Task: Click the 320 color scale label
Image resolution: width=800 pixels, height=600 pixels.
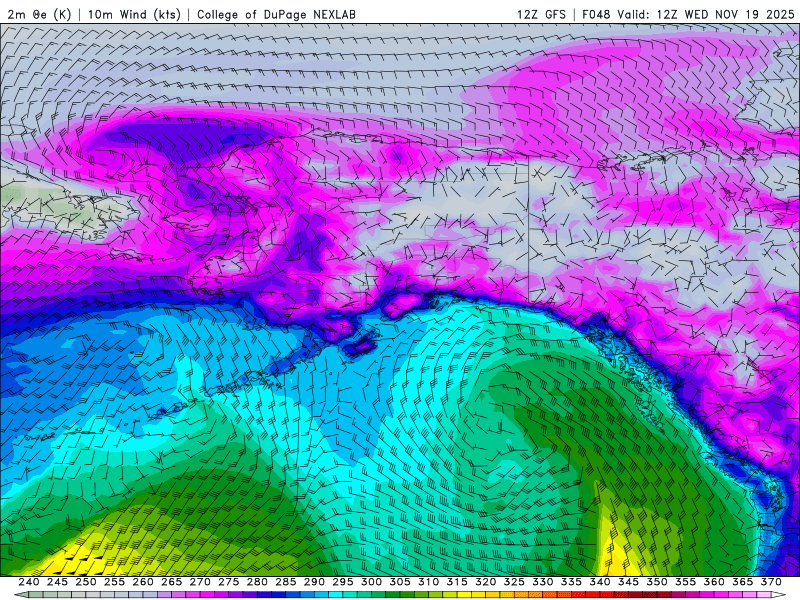Action: [486, 582]
